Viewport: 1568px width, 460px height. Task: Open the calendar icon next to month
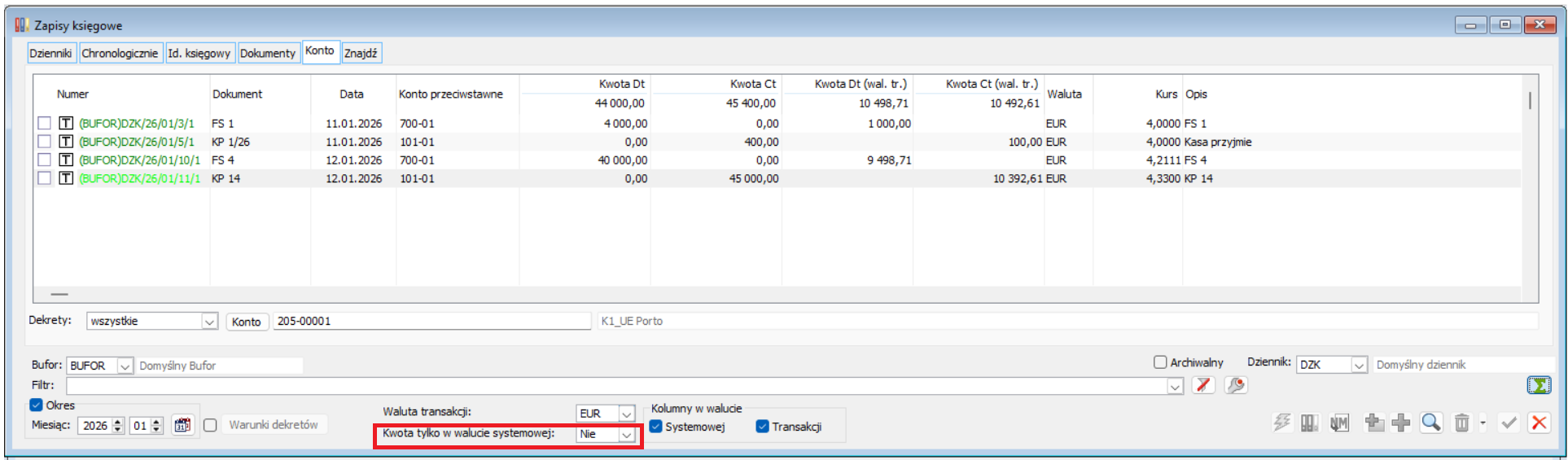click(x=182, y=425)
